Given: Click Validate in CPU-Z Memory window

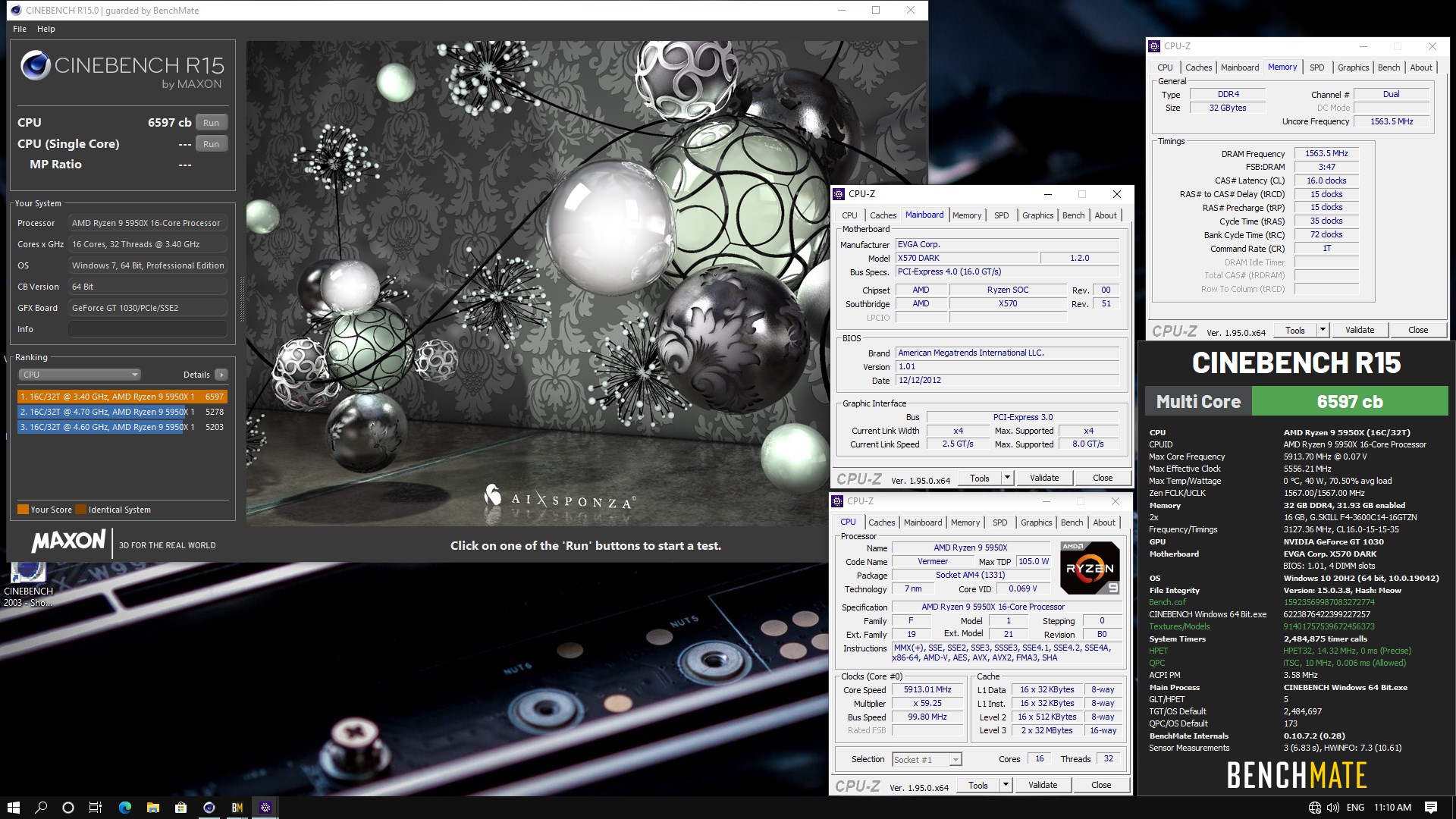Looking at the screenshot, I should (1360, 330).
